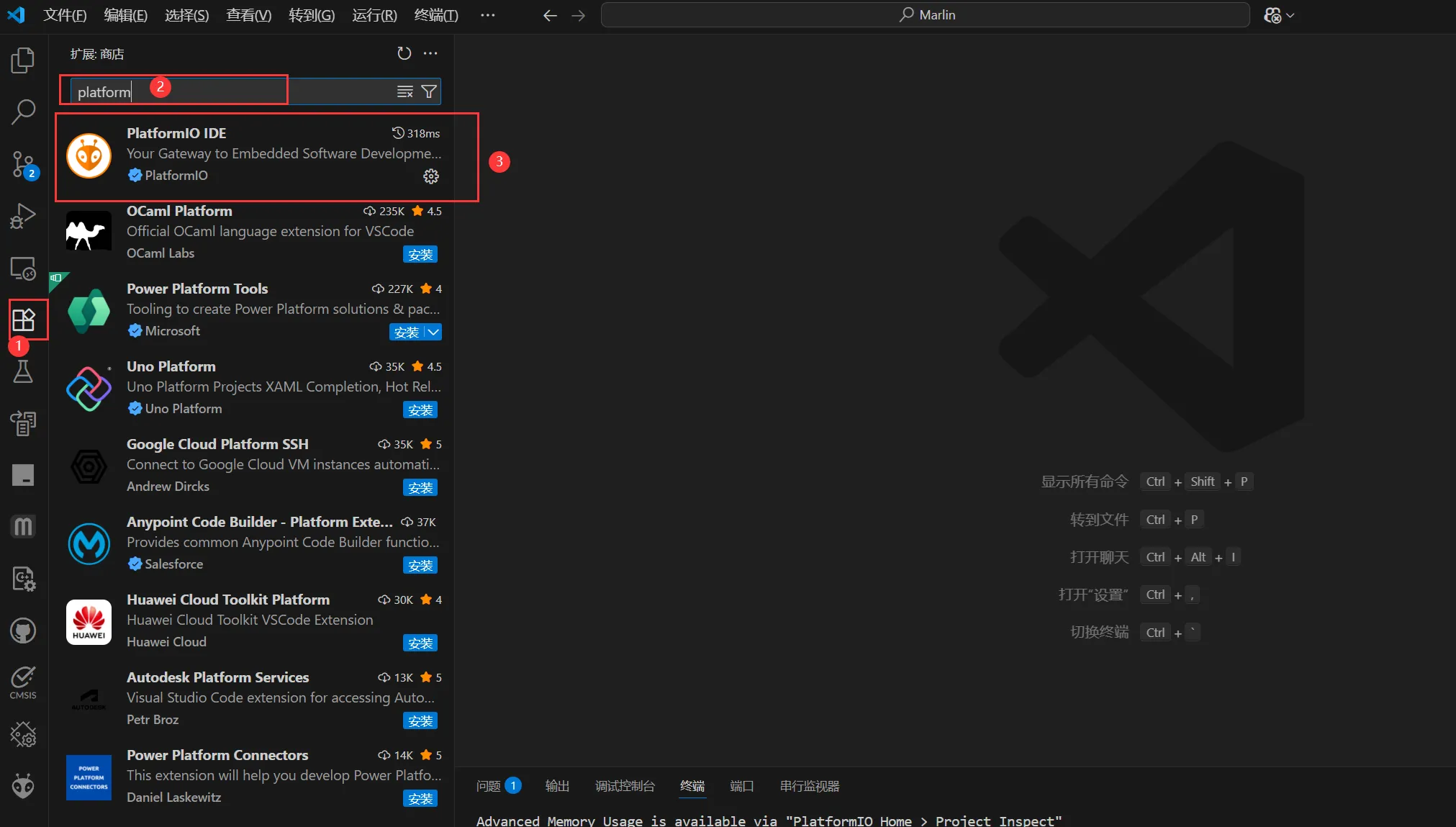This screenshot has width=1456, height=827.
Task: Install the OCaml Platform extension
Action: [x=420, y=255]
